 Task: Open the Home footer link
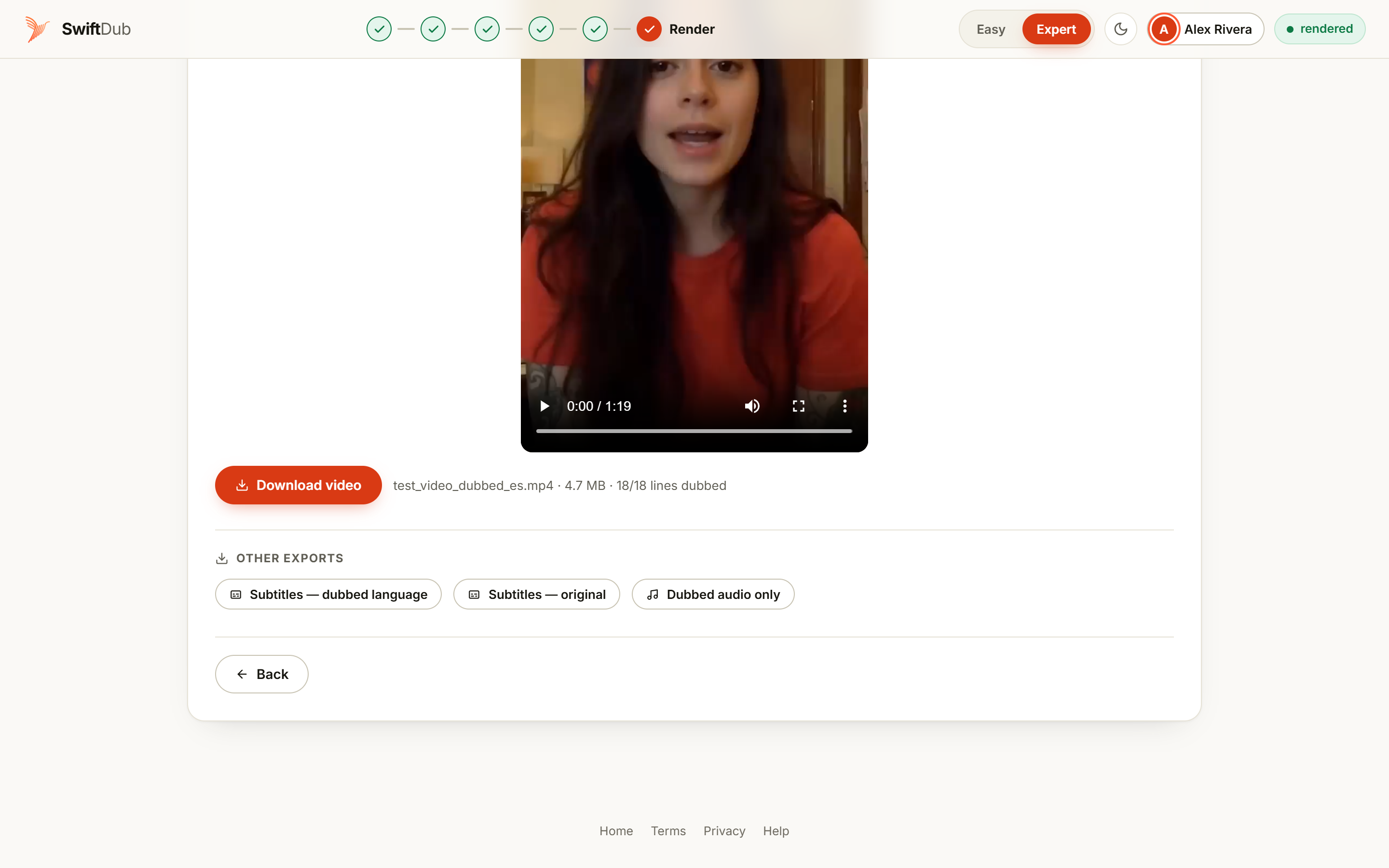pyautogui.click(x=616, y=831)
